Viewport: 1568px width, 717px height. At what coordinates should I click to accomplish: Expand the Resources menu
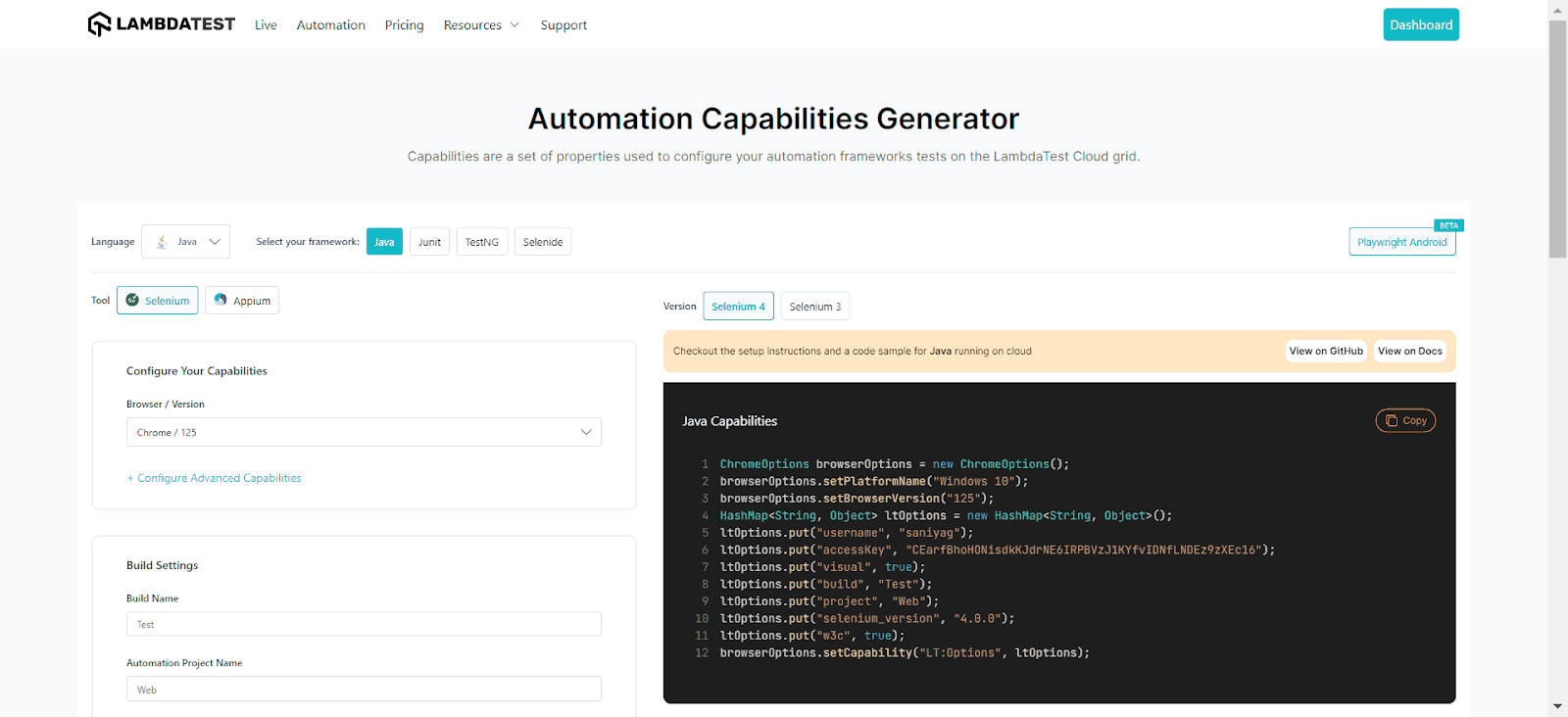click(x=481, y=25)
